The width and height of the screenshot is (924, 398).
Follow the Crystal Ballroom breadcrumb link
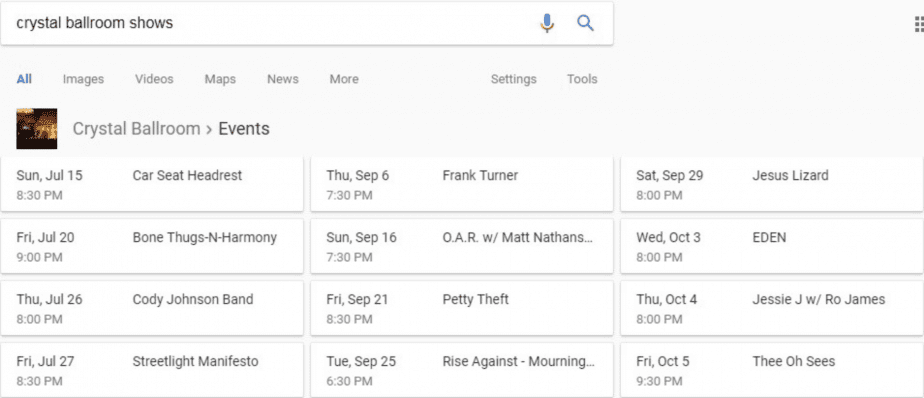[x=136, y=129]
